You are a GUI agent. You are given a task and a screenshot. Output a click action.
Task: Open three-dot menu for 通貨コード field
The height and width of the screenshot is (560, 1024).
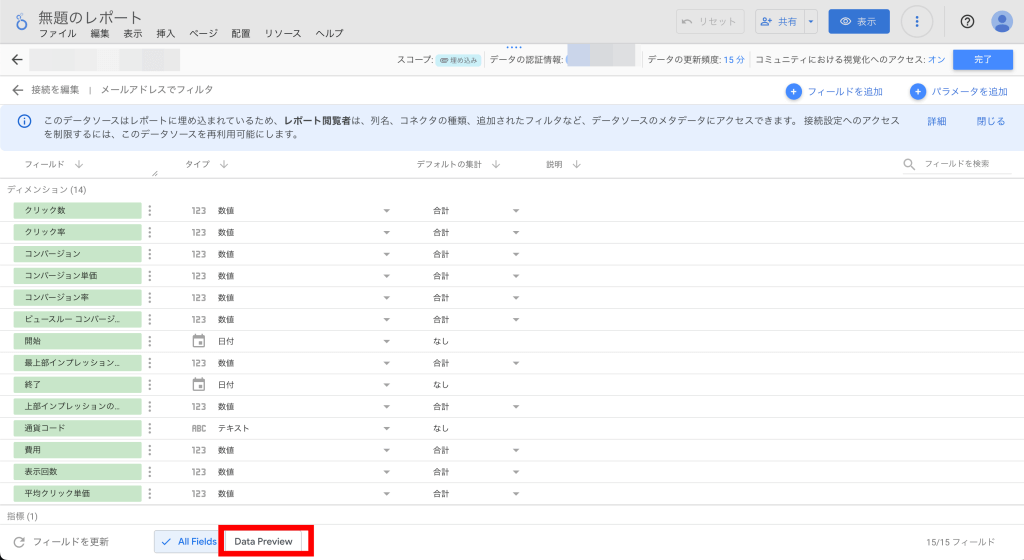[150, 428]
